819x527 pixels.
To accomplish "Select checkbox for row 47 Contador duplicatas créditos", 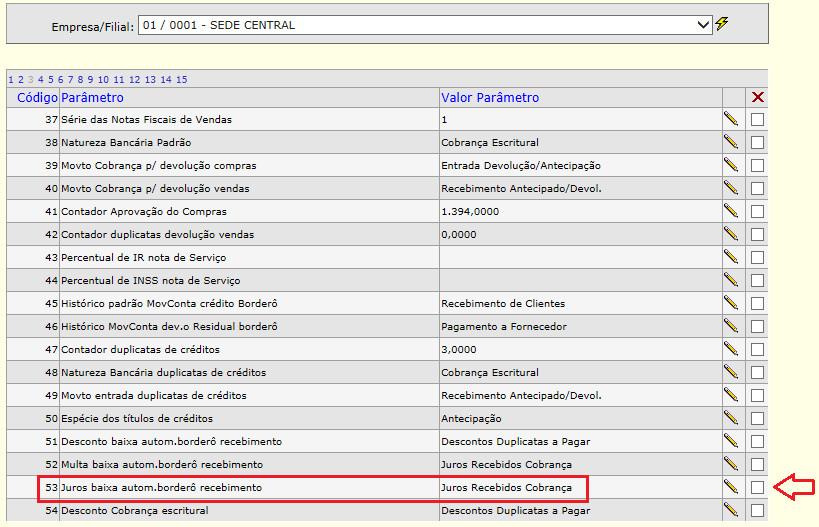I will (757, 349).
